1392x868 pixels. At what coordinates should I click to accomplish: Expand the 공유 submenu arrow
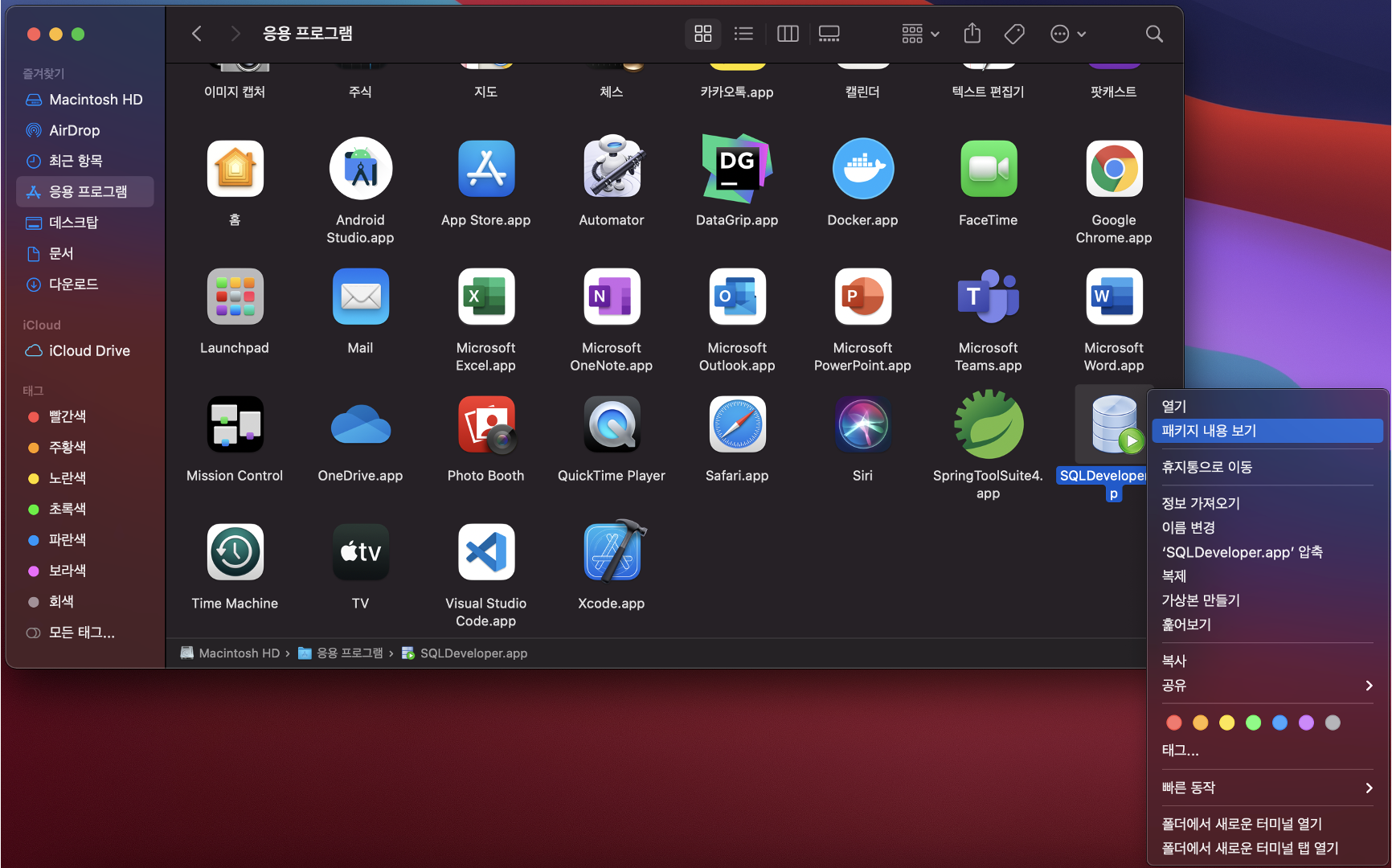pos(1369,686)
